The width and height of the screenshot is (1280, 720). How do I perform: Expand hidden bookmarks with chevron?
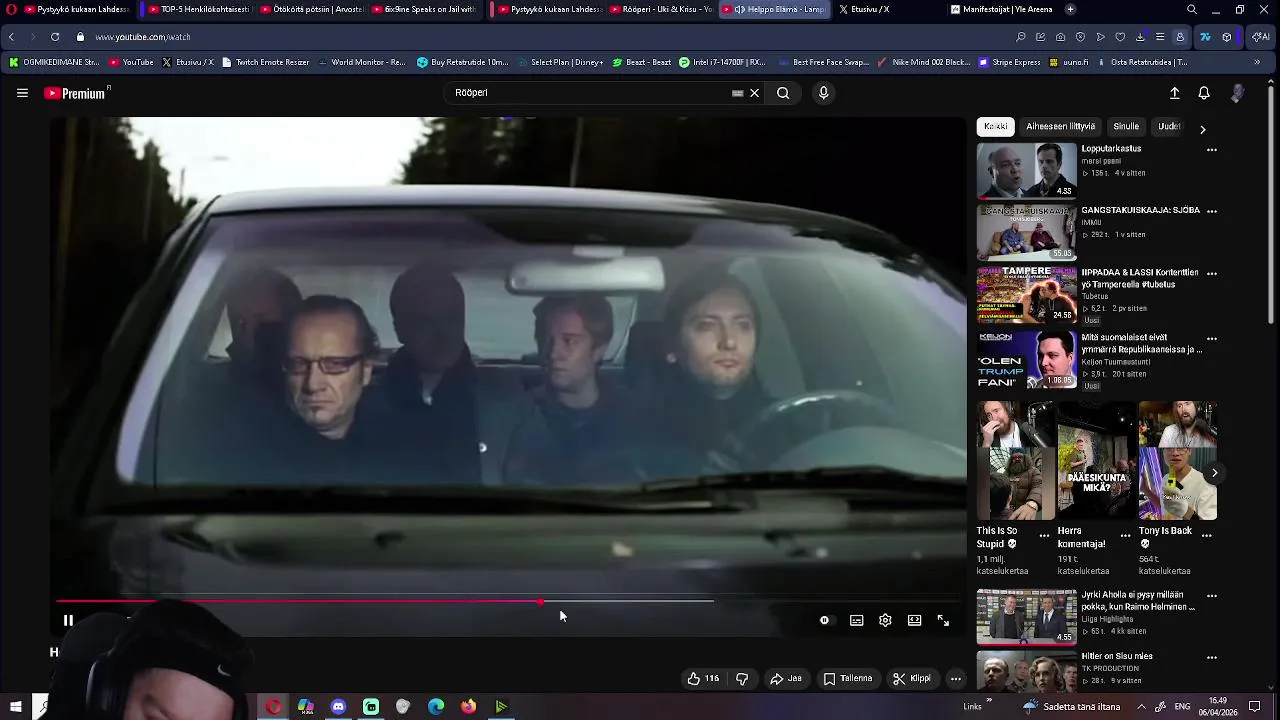click(x=1257, y=62)
